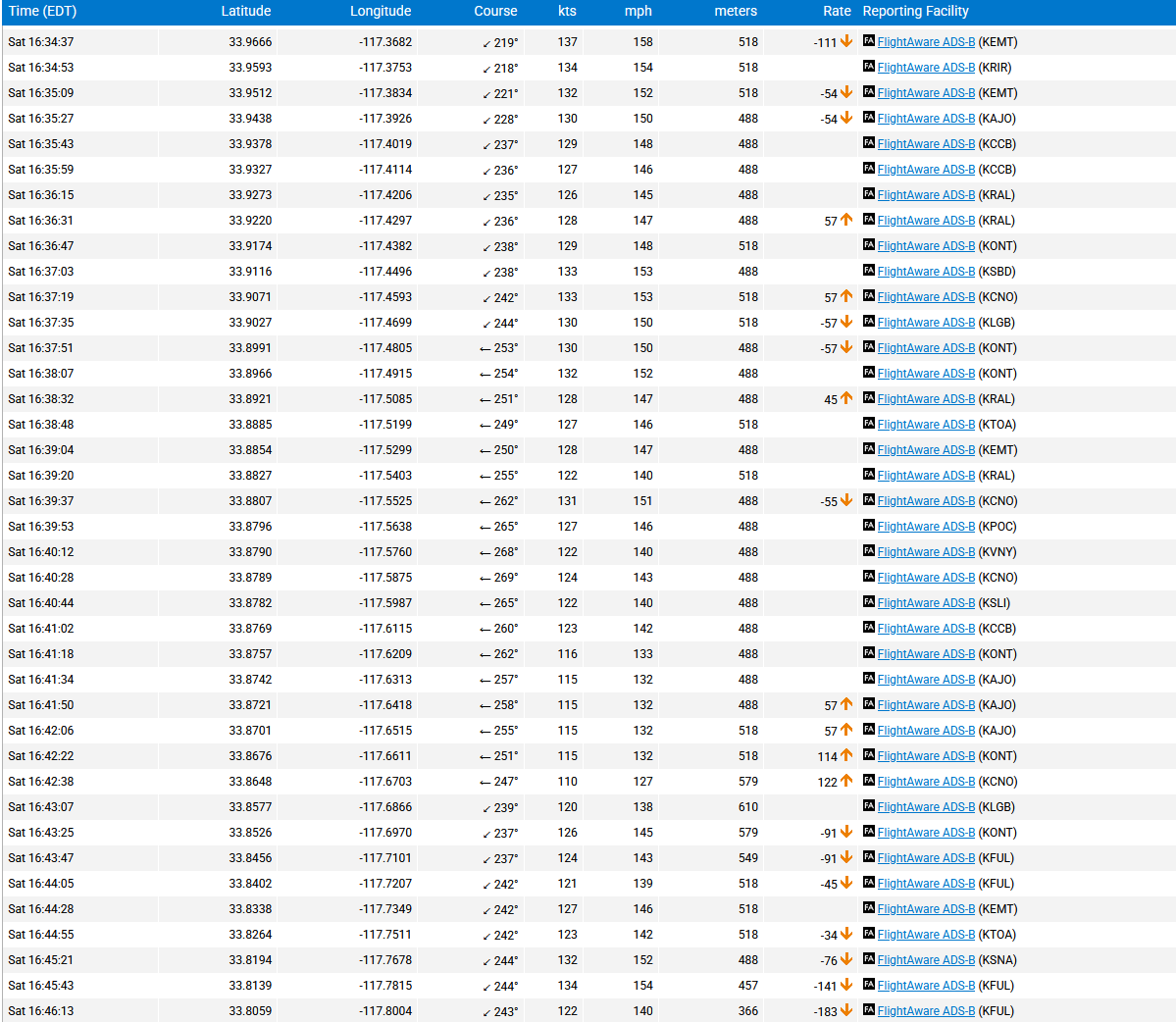The height and width of the screenshot is (1022, 1176).
Task: Click the course direction arrow next to 253°
Action: point(485,348)
